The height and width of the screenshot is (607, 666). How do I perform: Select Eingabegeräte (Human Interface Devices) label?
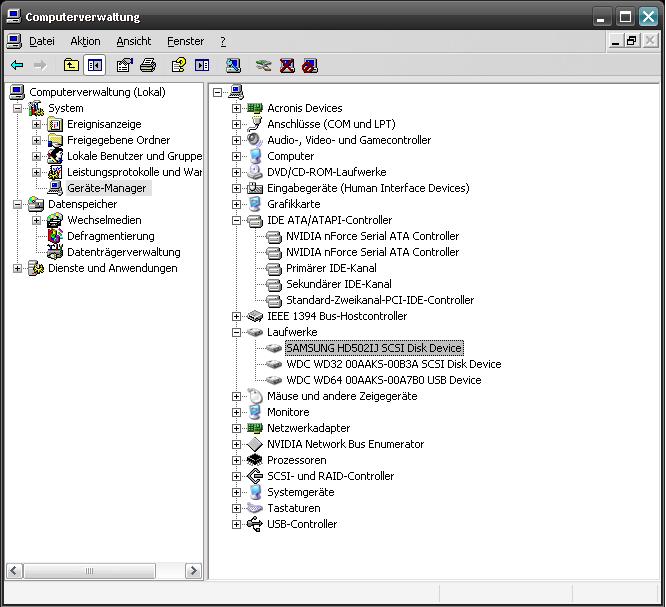pyautogui.click(x=368, y=188)
